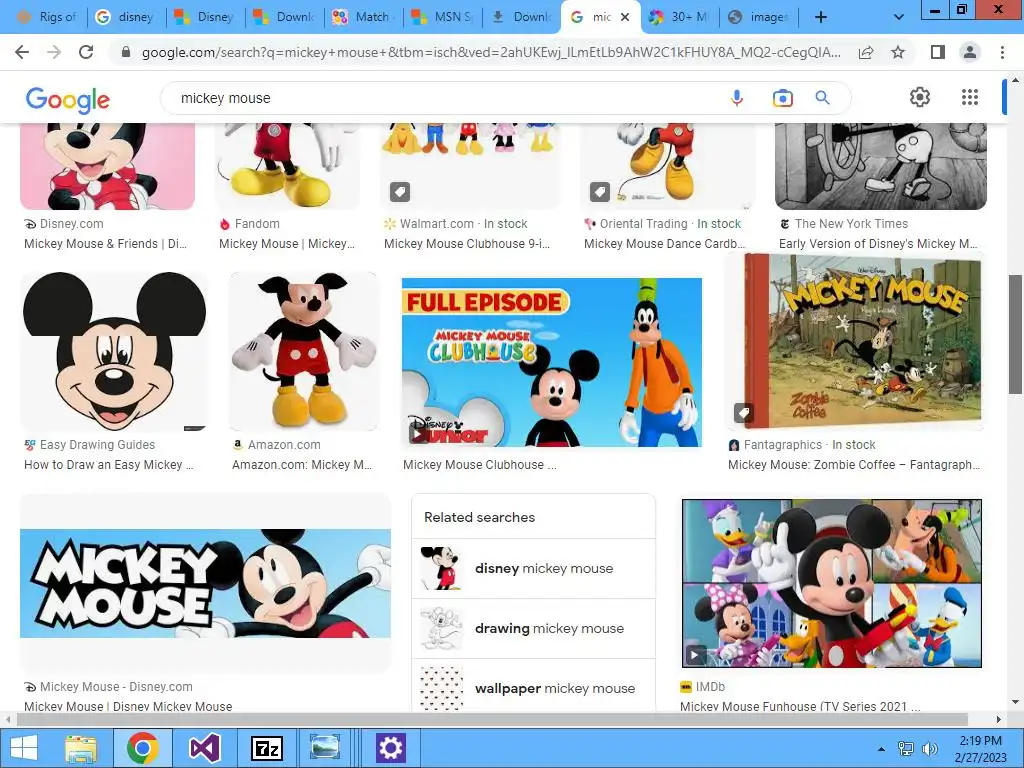
Task: Open the Windows Start menu
Action: [x=24, y=748]
